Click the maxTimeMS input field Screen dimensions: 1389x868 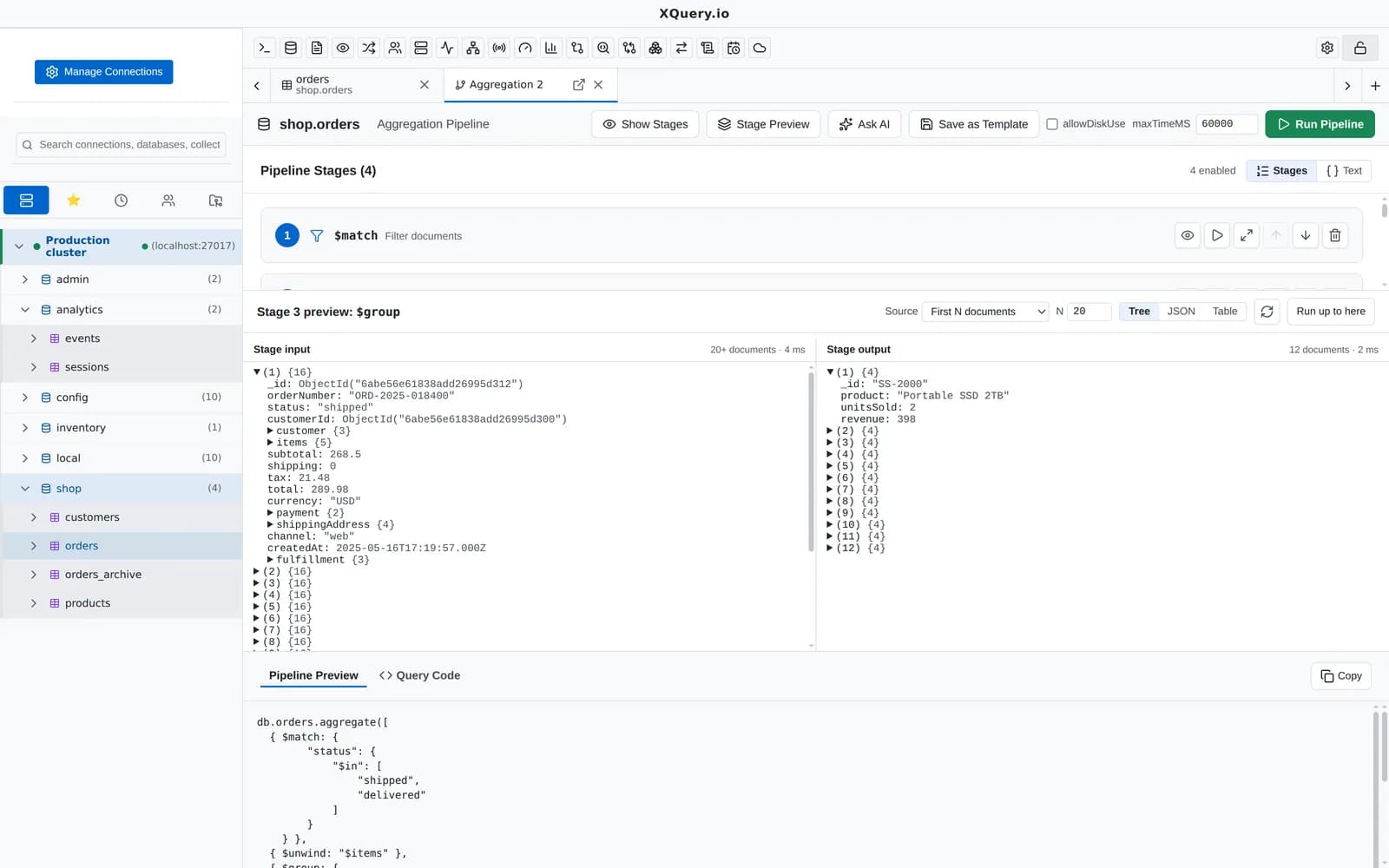click(1227, 124)
